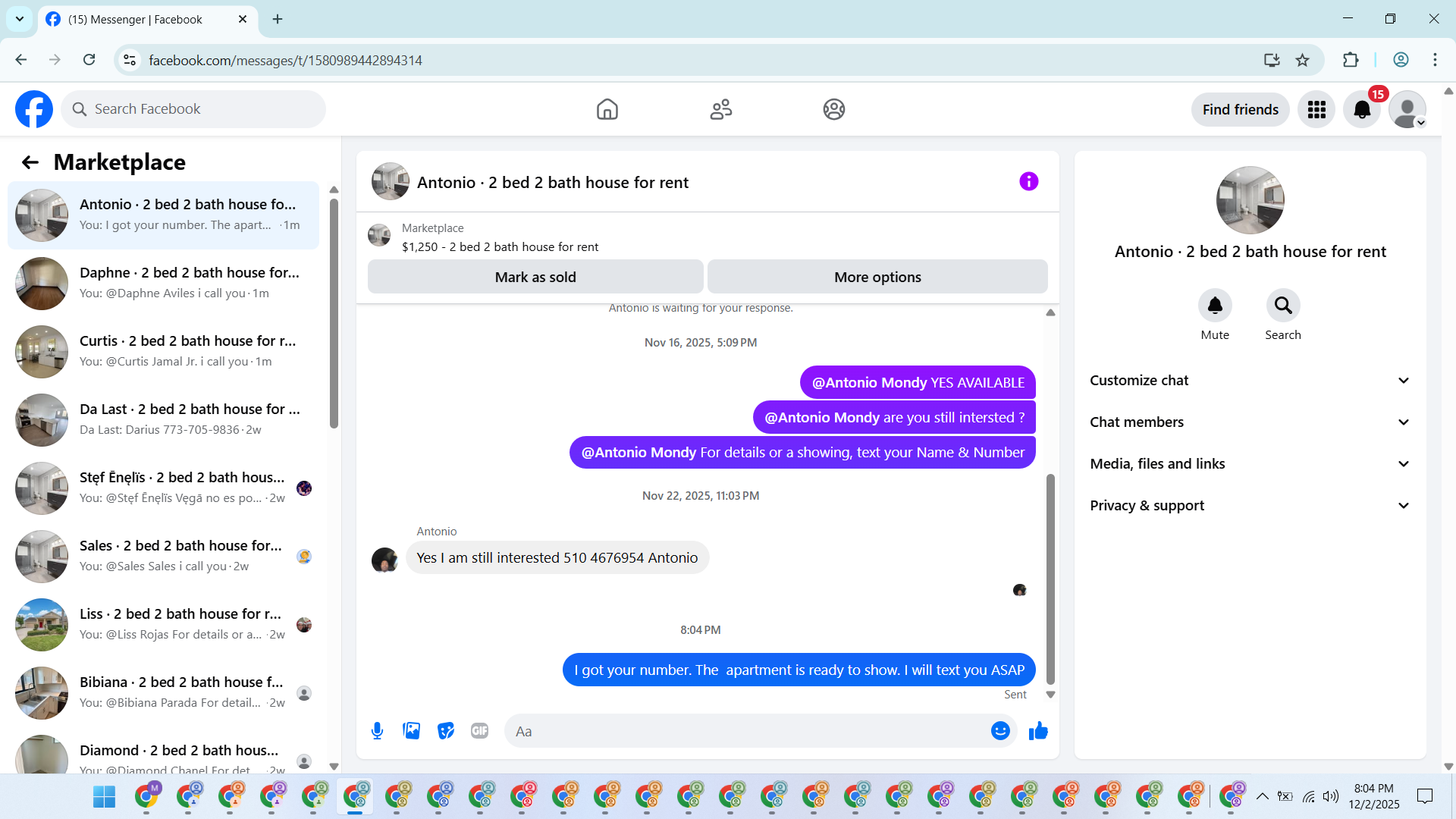Expand Customize chat section
Screen dimensions: 1456x819
point(1250,381)
